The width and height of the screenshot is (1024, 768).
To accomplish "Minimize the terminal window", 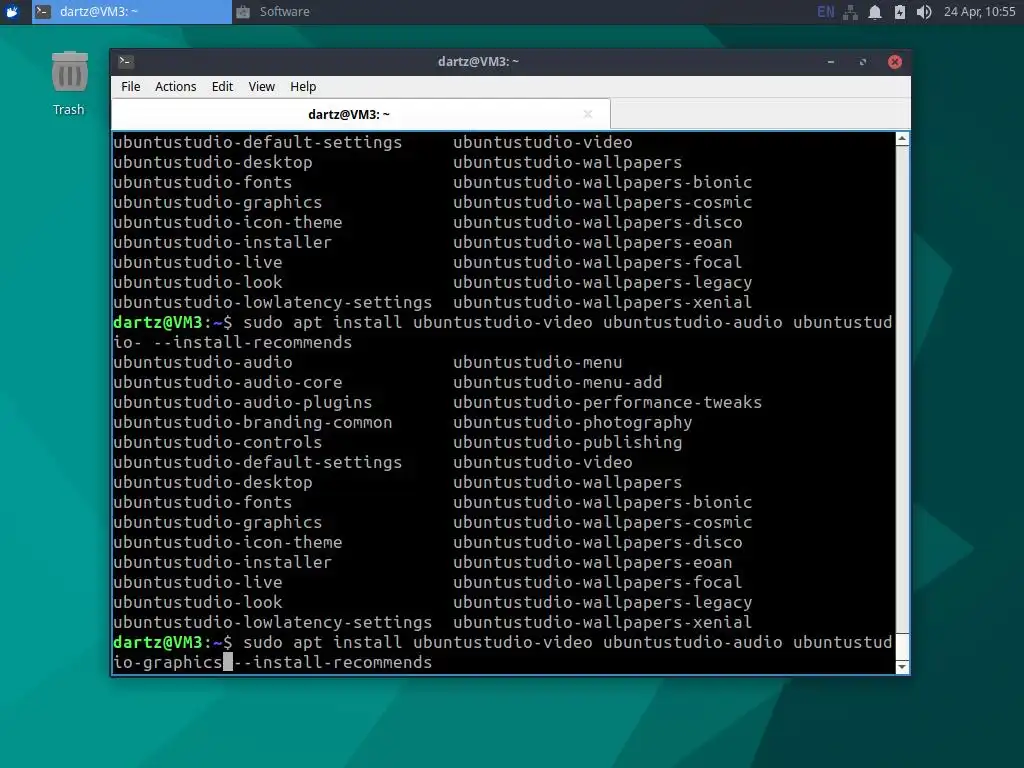I will click(x=831, y=62).
